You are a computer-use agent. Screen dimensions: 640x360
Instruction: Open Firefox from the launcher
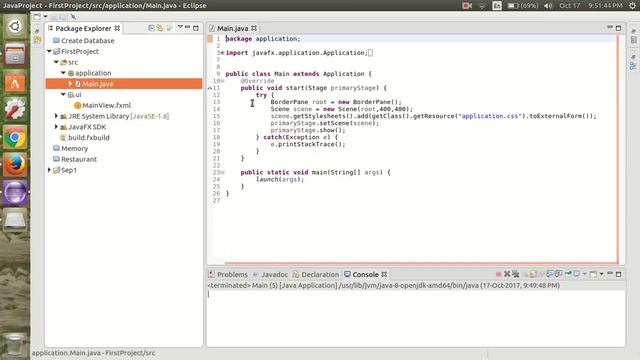click(15, 164)
